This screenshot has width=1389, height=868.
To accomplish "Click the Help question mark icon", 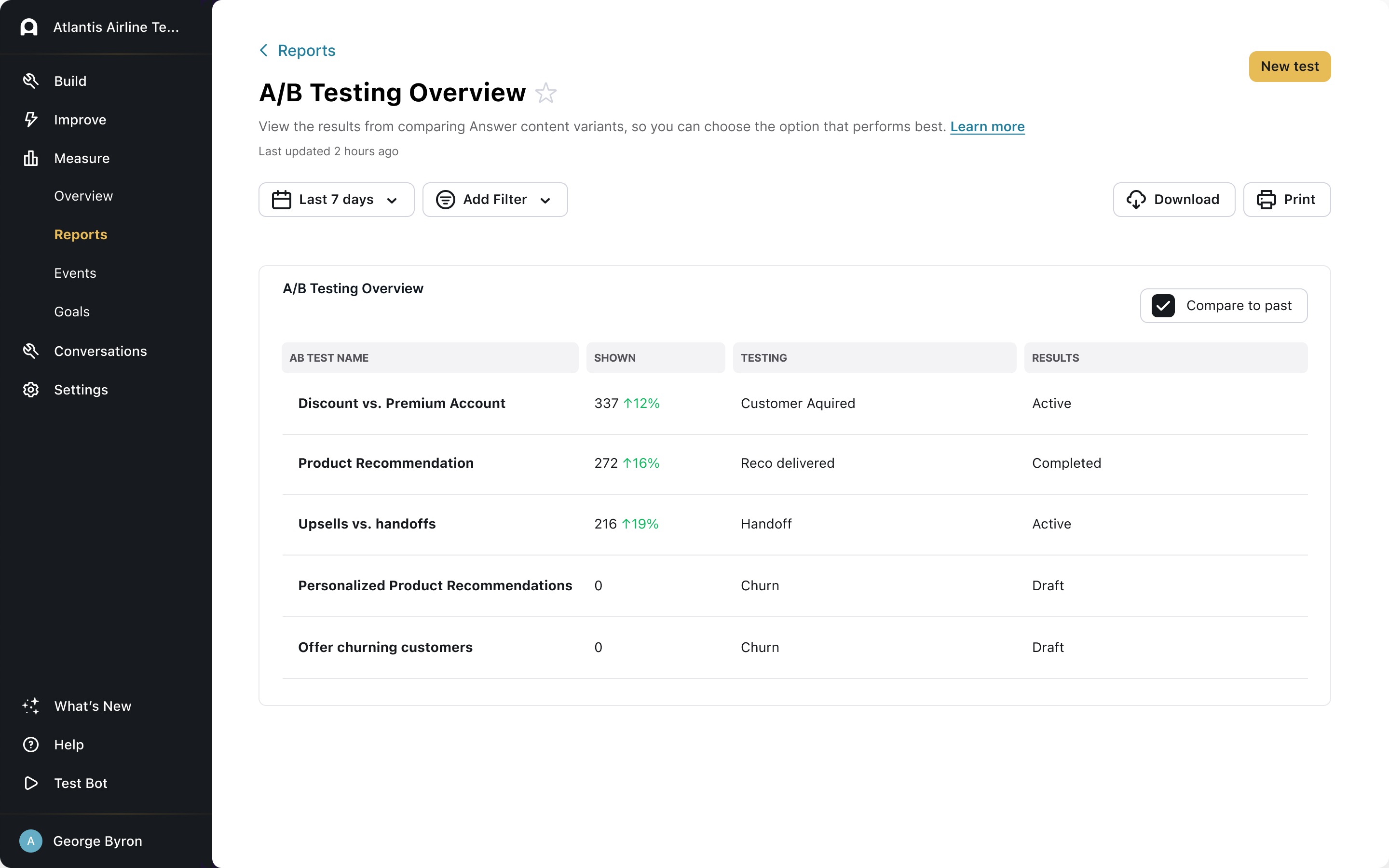I will coord(30,745).
